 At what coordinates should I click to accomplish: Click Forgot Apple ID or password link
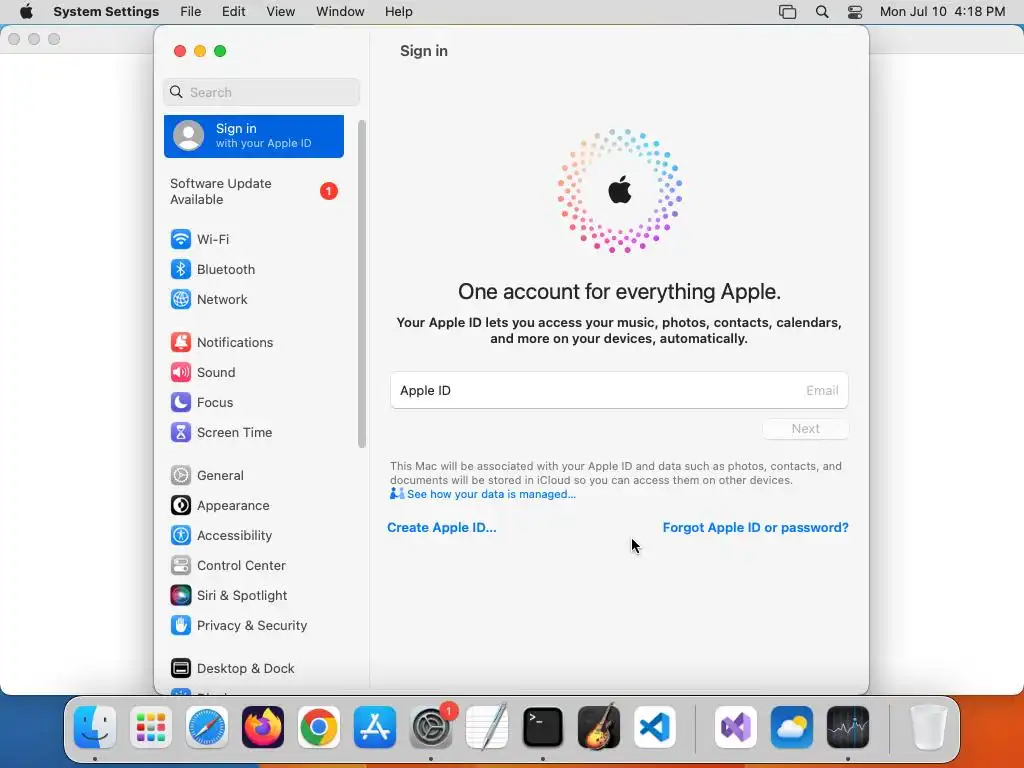tap(756, 528)
